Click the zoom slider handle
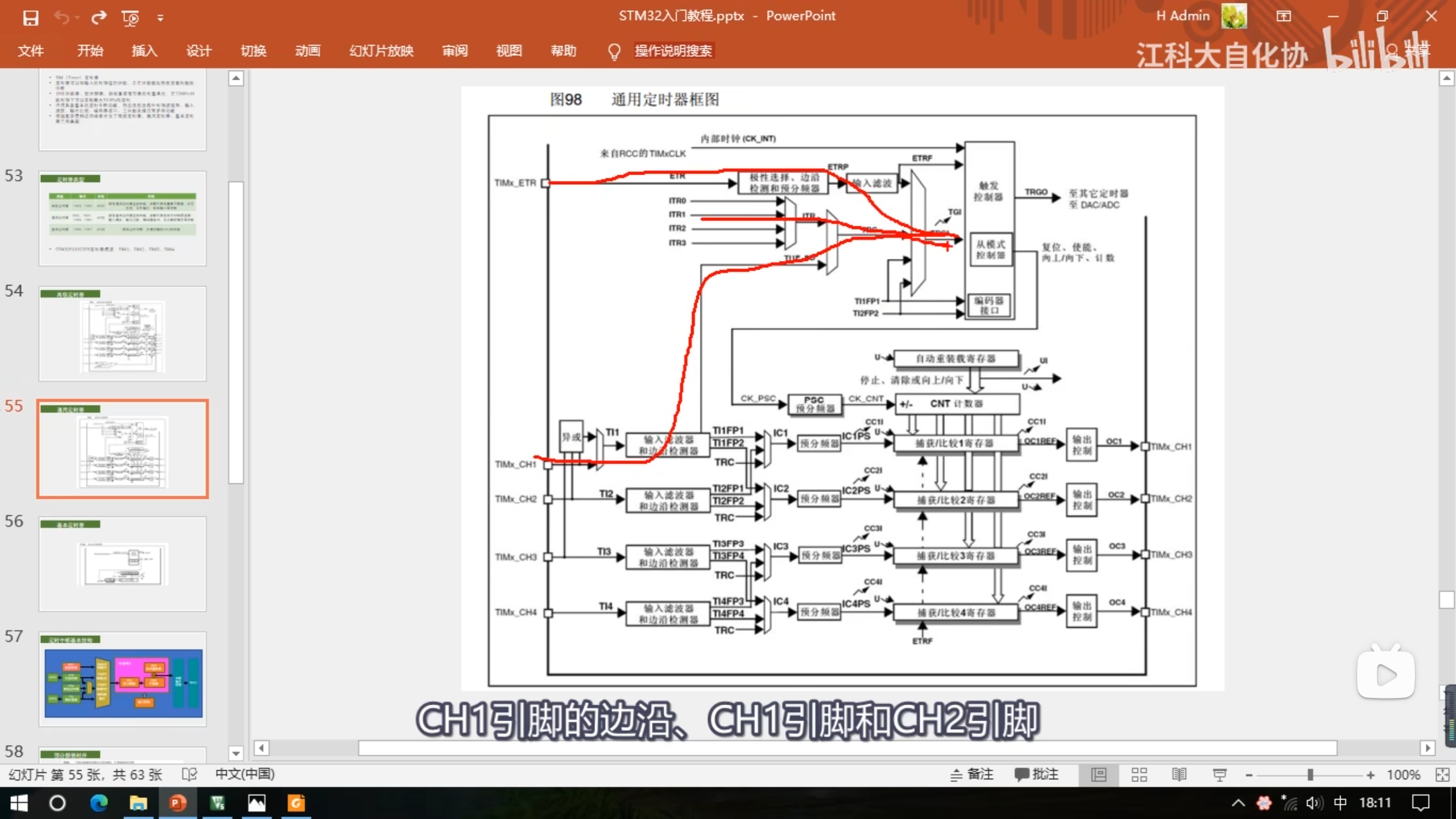The image size is (1456, 819). (1310, 775)
